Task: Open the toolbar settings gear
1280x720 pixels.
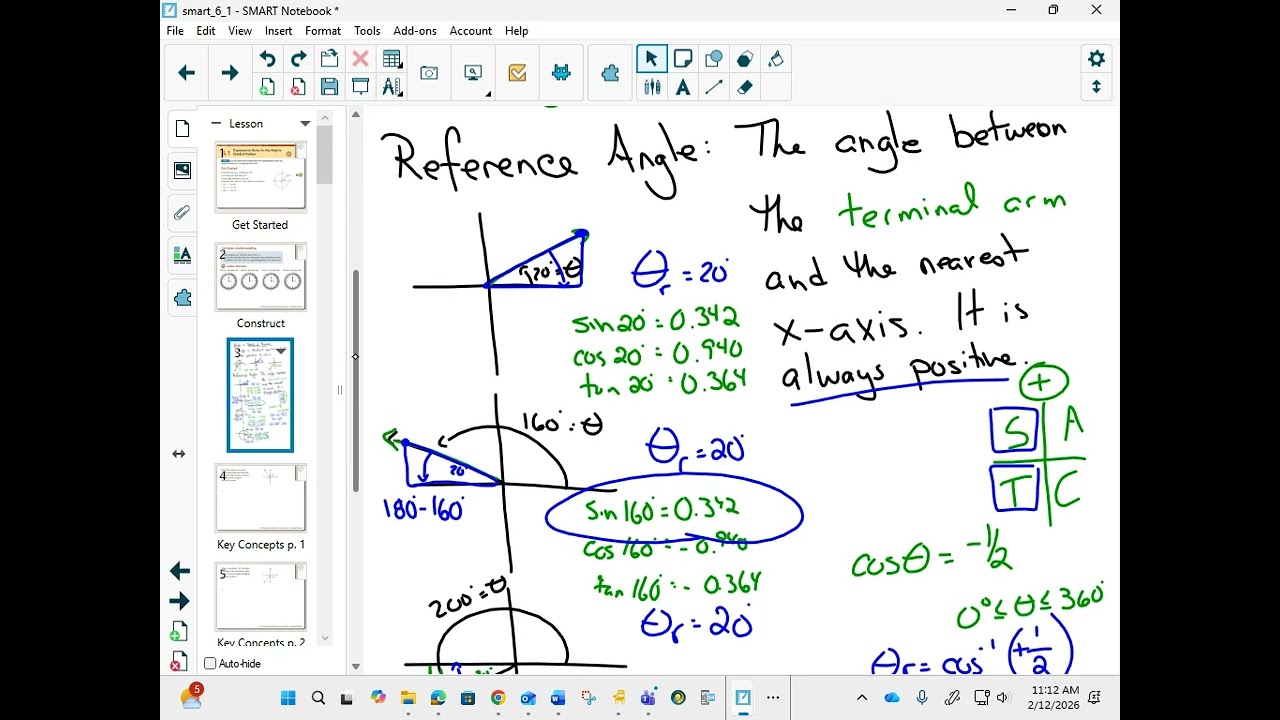Action: point(1096,59)
